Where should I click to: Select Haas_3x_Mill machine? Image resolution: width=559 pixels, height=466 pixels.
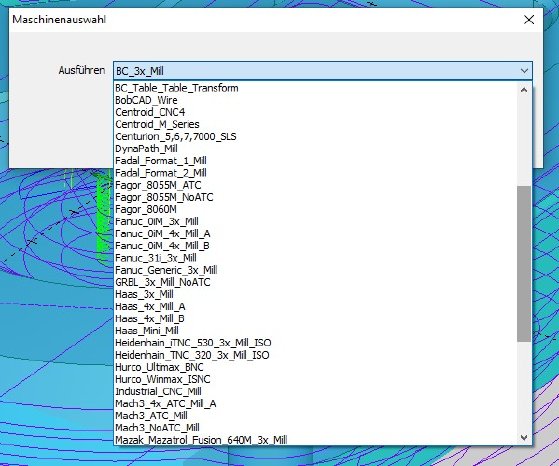click(316, 294)
